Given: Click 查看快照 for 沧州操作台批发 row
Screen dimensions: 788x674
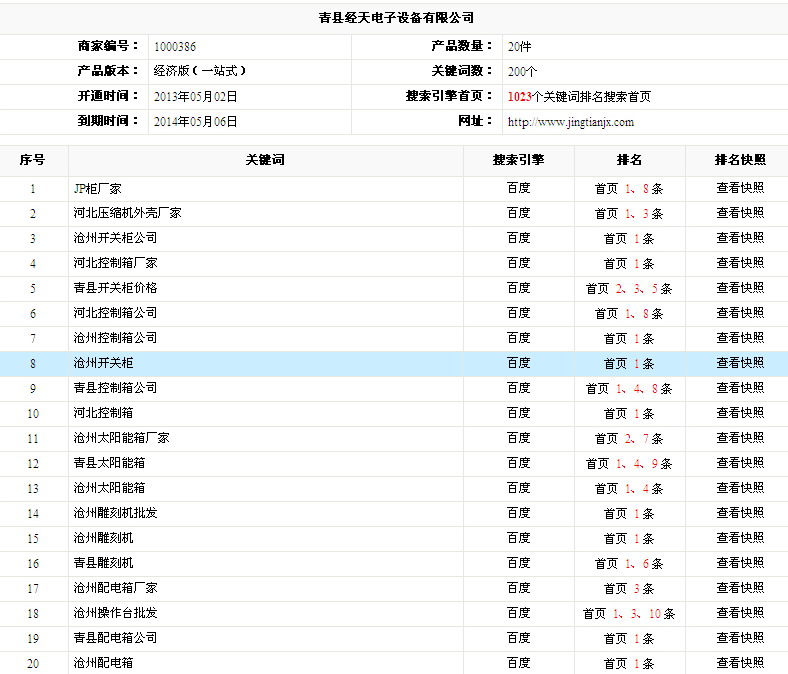Looking at the screenshot, I should [740, 613].
